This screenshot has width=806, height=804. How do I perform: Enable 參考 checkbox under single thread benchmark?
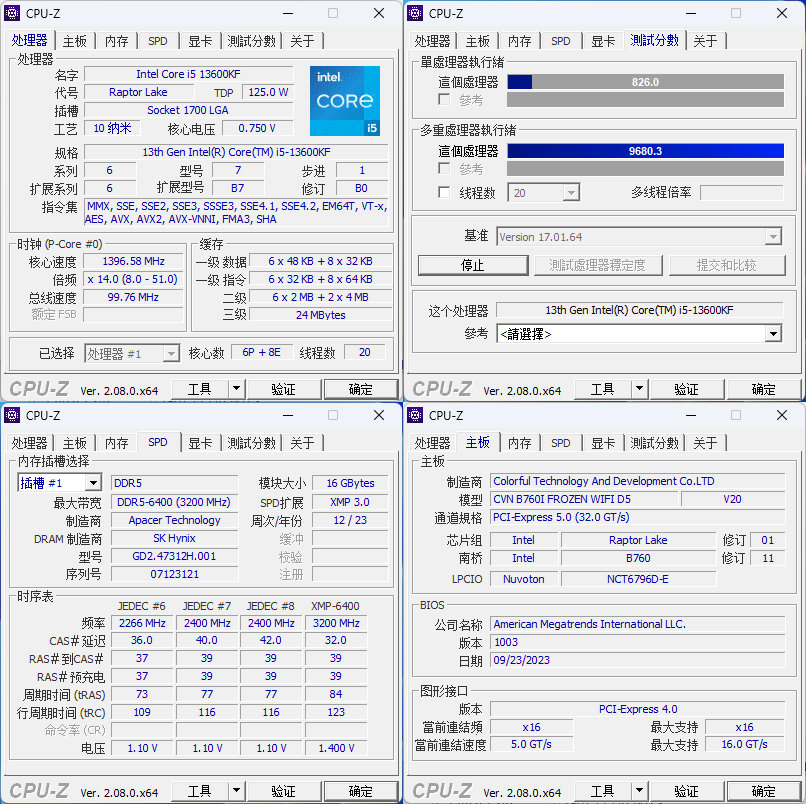coord(444,99)
